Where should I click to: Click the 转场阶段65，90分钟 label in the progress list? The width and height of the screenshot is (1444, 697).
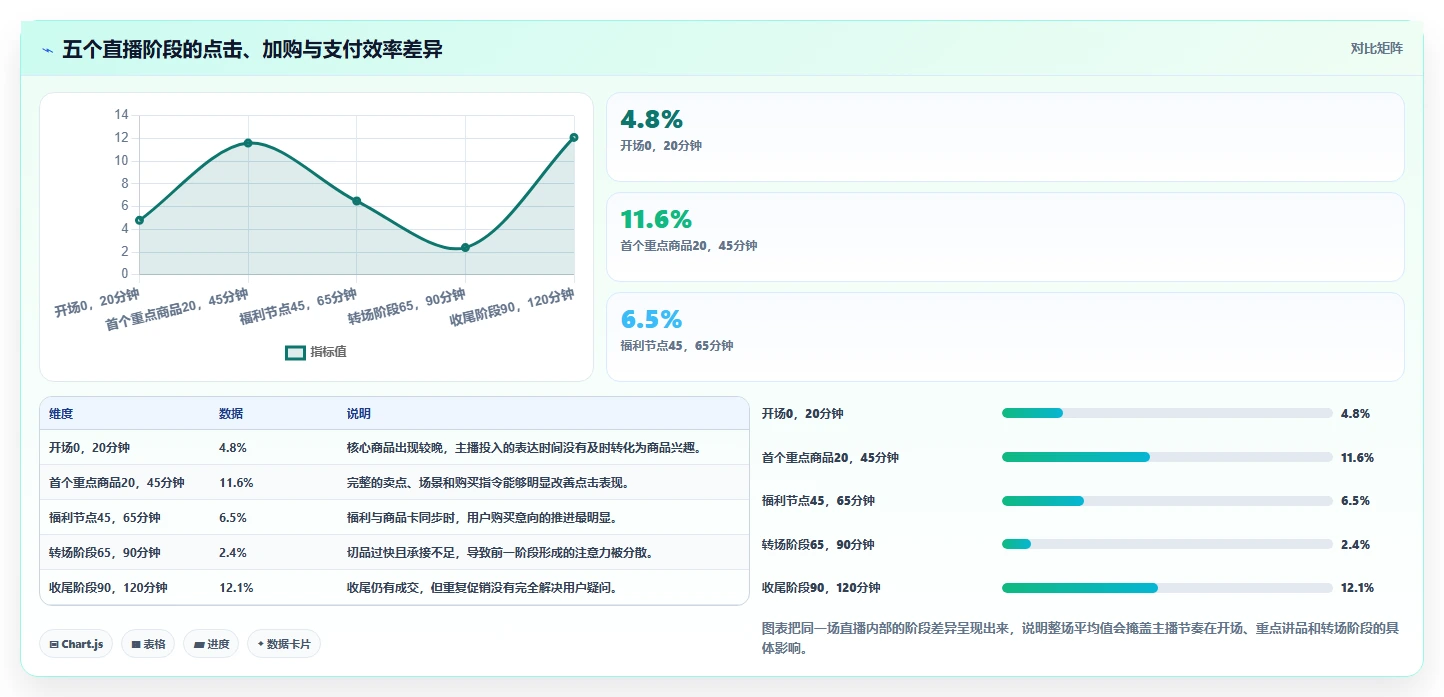818,544
